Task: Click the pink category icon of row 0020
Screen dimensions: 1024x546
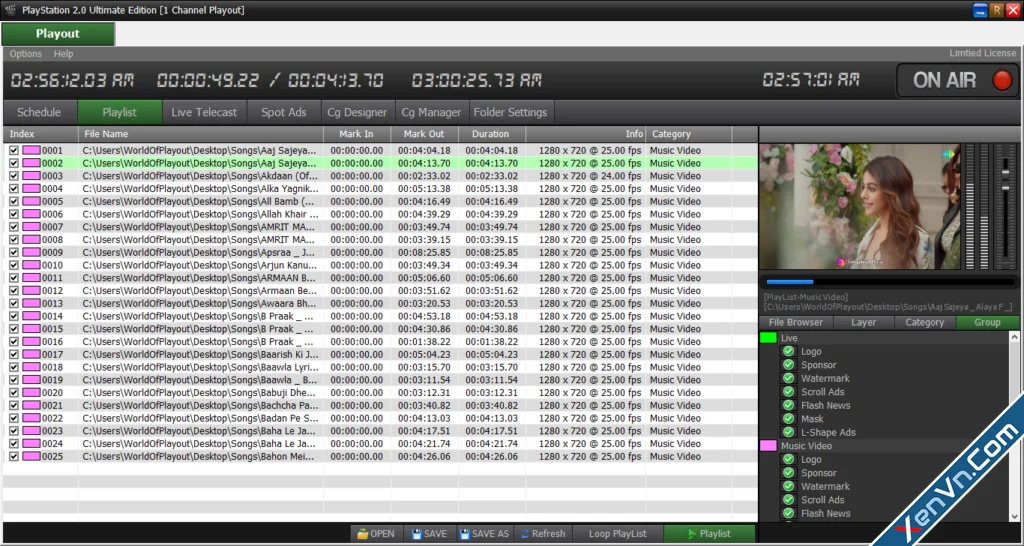Action: (x=31, y=393)
